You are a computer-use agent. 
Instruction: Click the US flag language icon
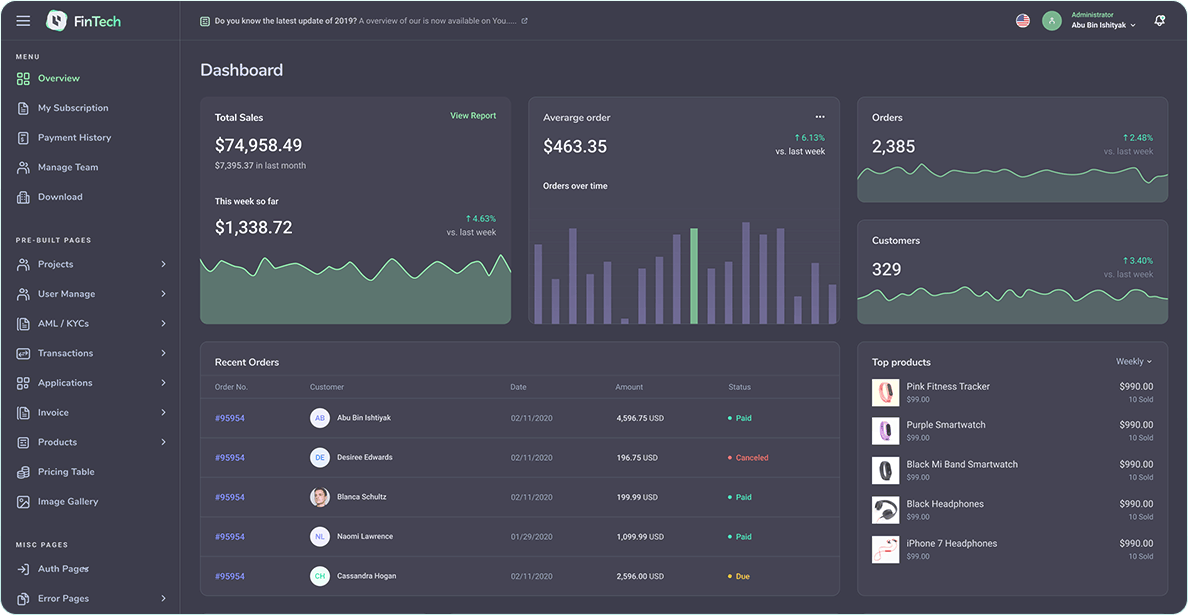coord(1023,21)
